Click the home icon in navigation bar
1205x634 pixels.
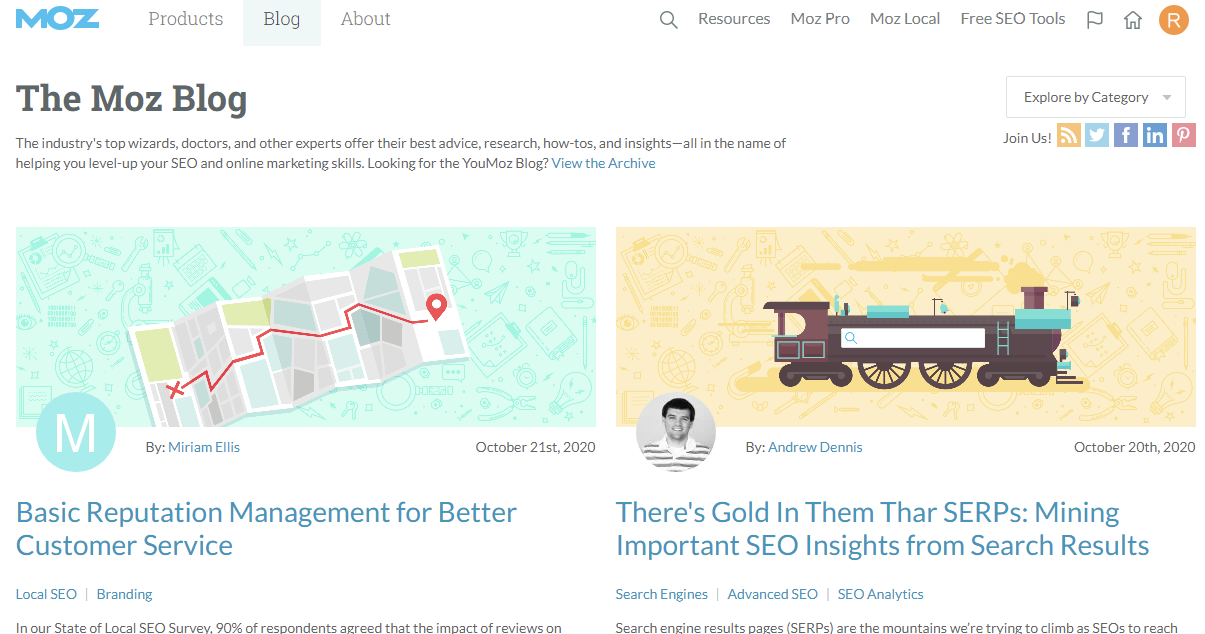tap(1133, 18)
